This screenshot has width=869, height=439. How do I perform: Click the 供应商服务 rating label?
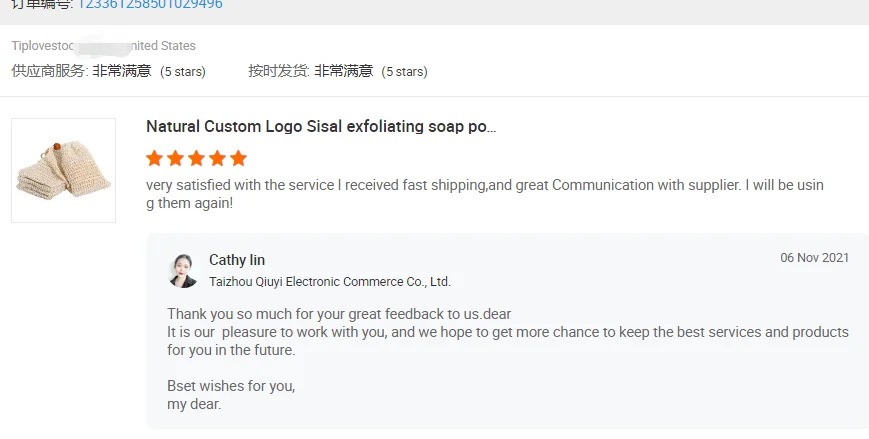(49, 71)
